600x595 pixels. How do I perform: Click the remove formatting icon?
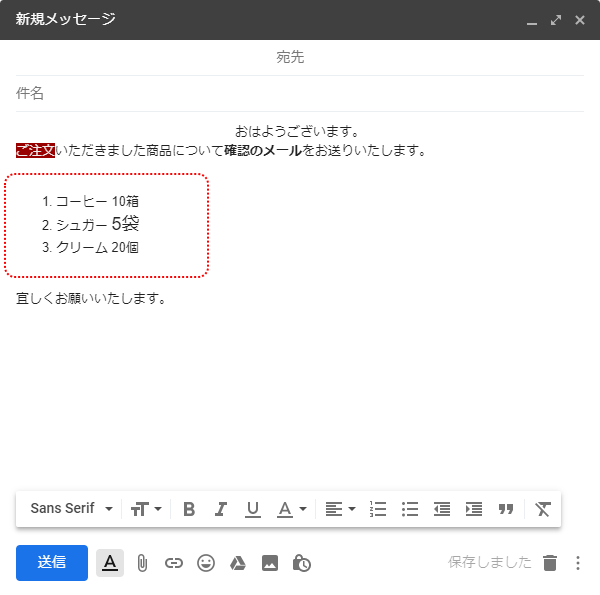543,509
